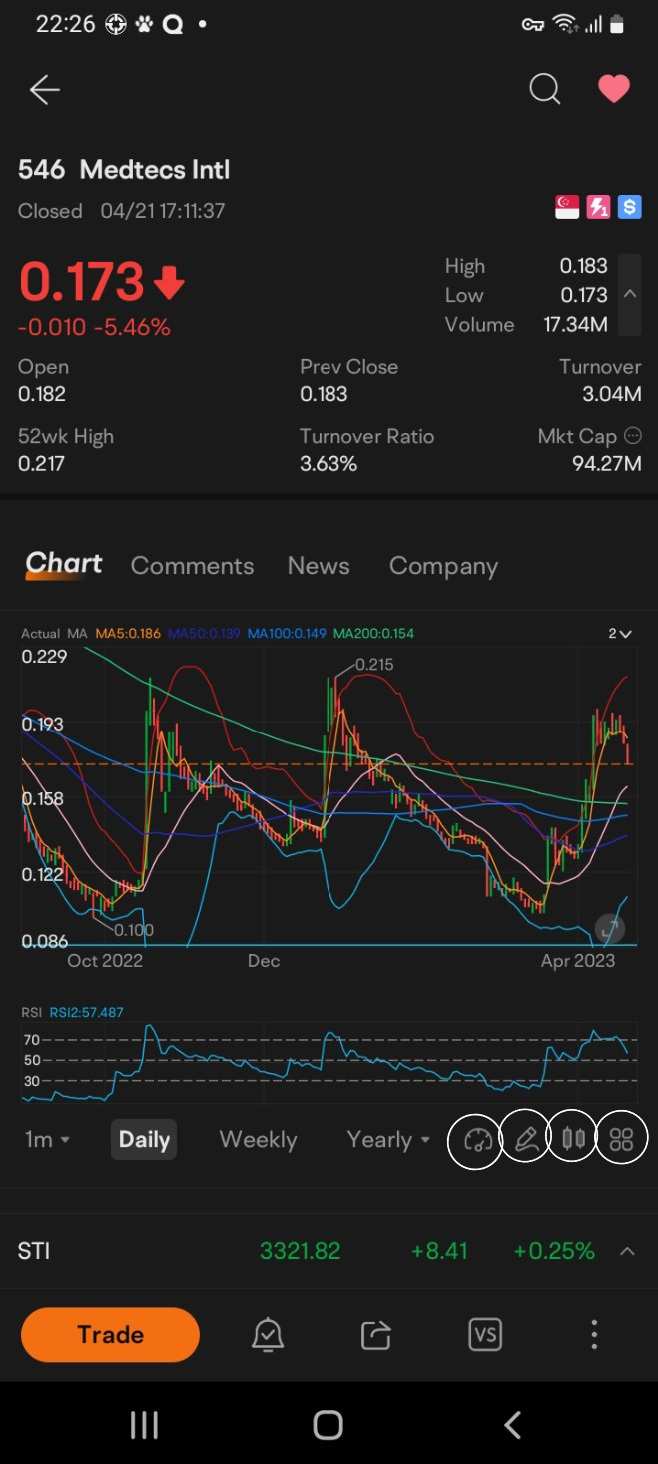
Task: Open the candlestick chart type icon
Action: click(573, 1138)
